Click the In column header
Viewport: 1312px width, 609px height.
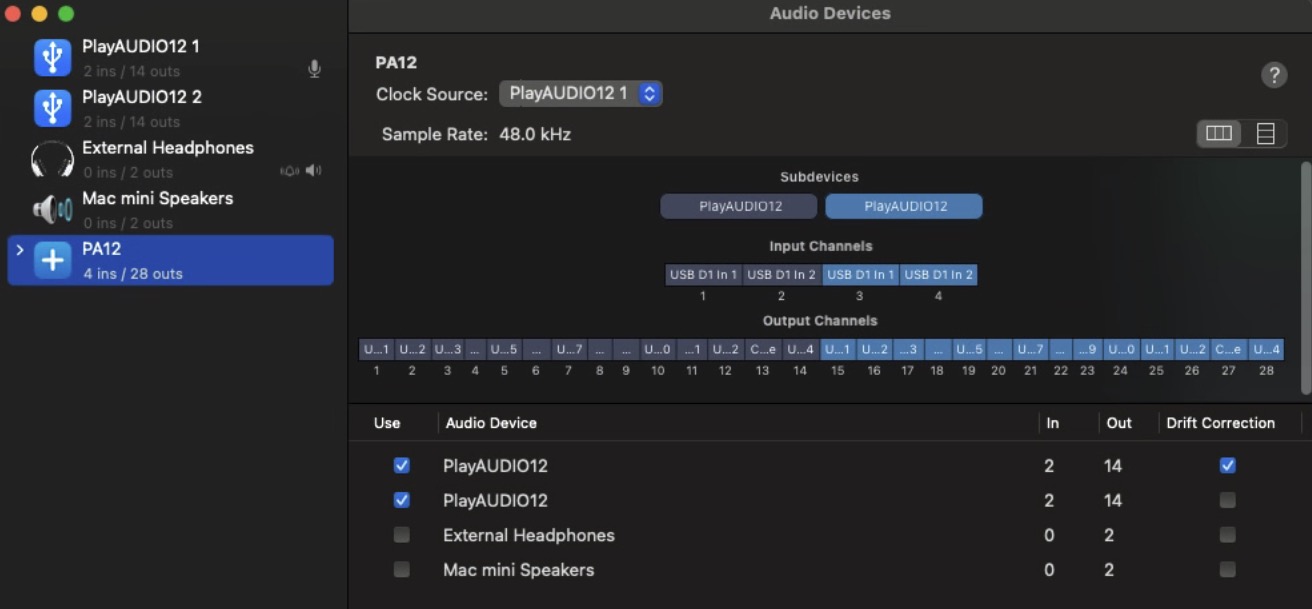[1052, 423]
